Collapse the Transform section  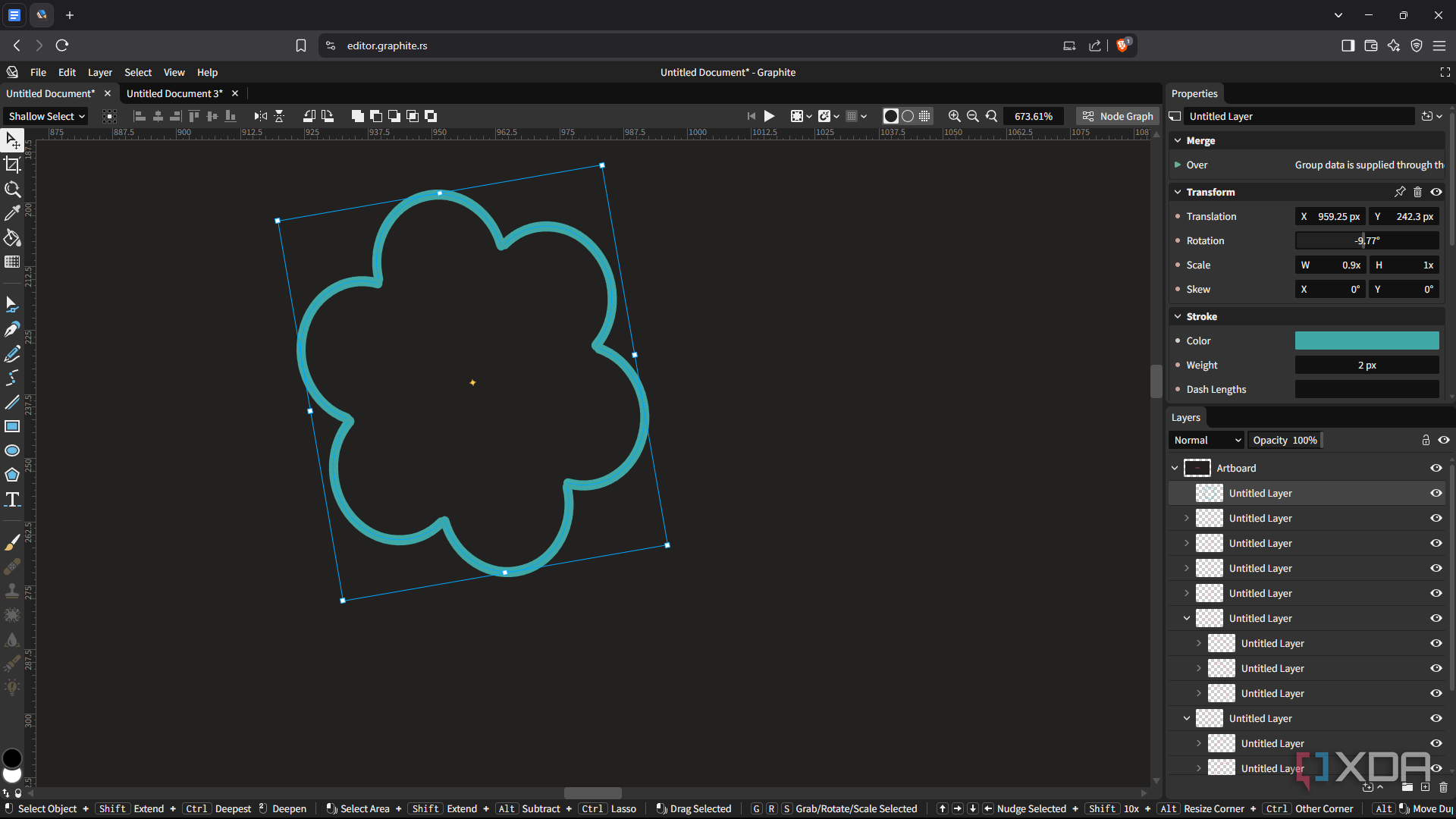1178,192
